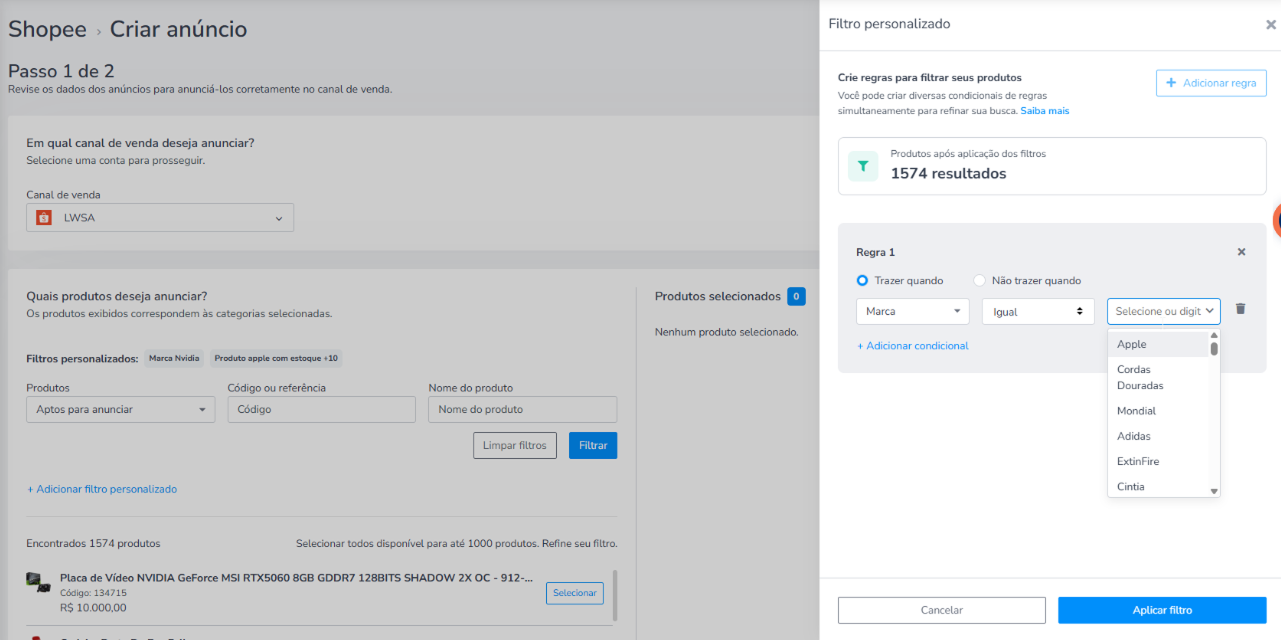Click the NVIDIA graphics card product thumbnail

[39, 581]
